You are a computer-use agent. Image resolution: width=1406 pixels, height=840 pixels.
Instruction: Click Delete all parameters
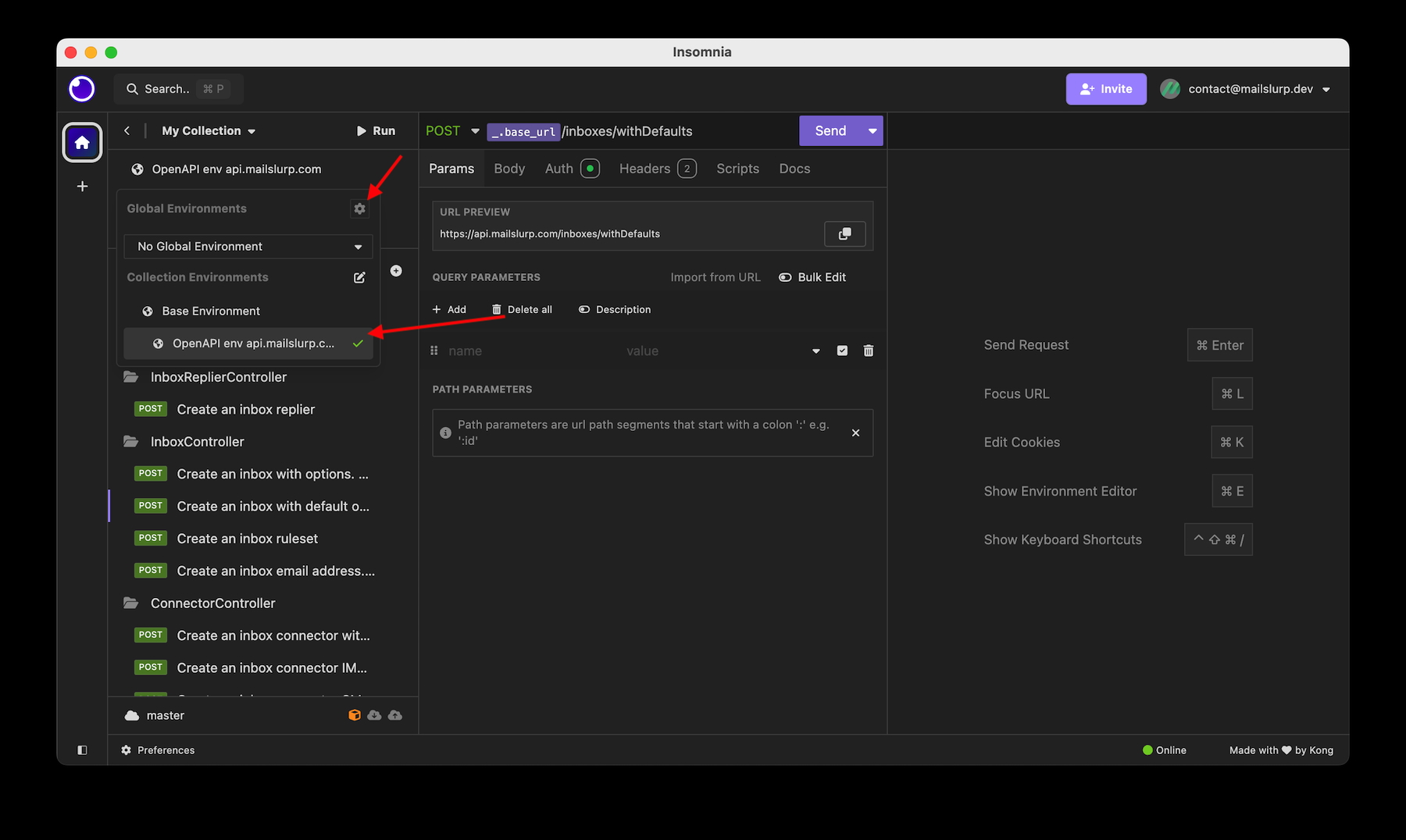522,310
